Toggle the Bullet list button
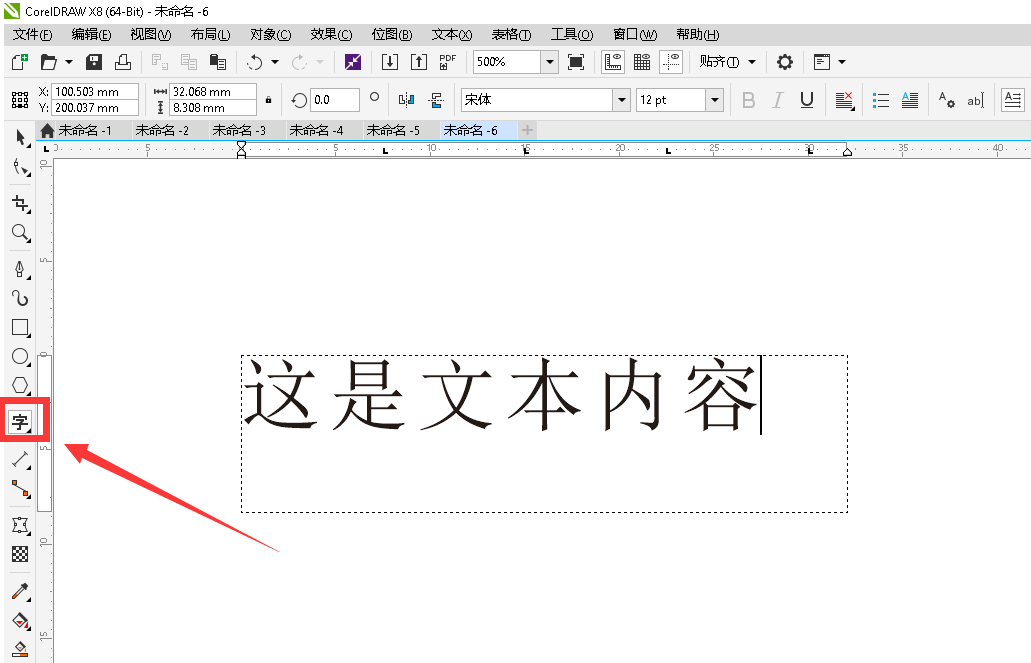This screenshot has width=1031, height=663. [x=880, y=100]
